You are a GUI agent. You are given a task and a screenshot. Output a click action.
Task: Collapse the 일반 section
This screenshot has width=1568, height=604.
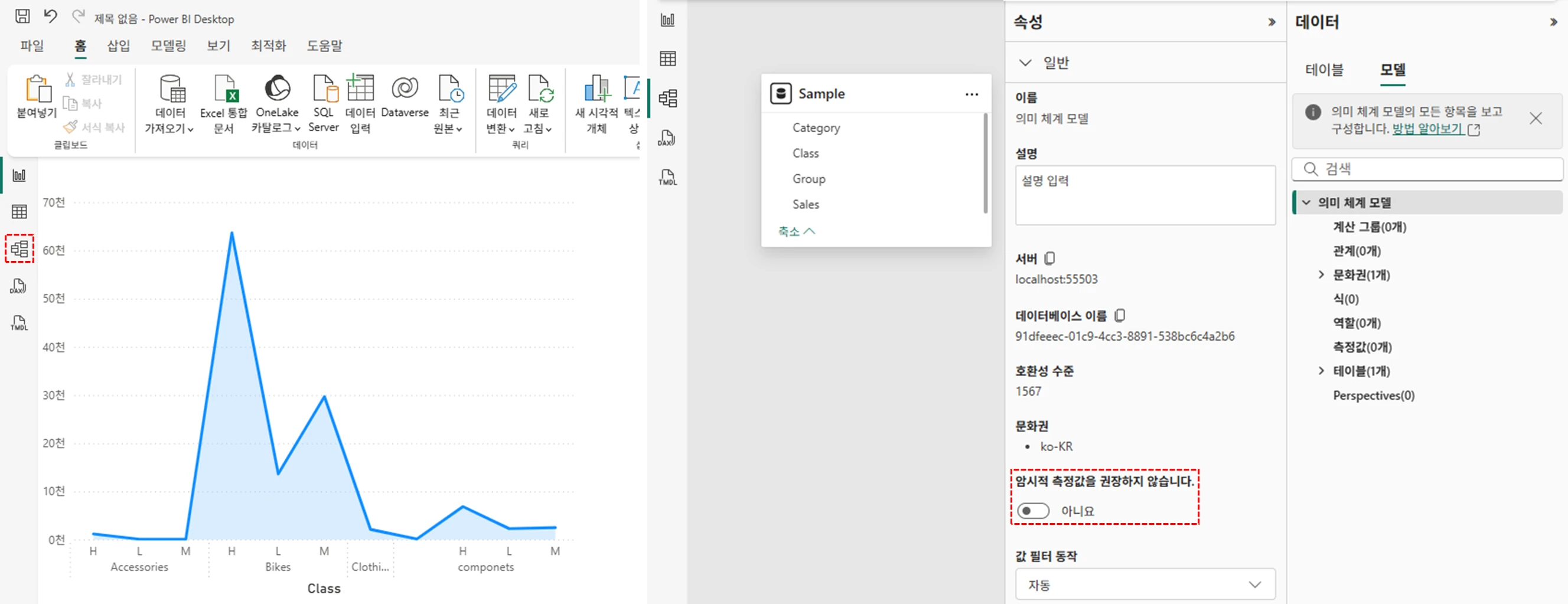1025,63
